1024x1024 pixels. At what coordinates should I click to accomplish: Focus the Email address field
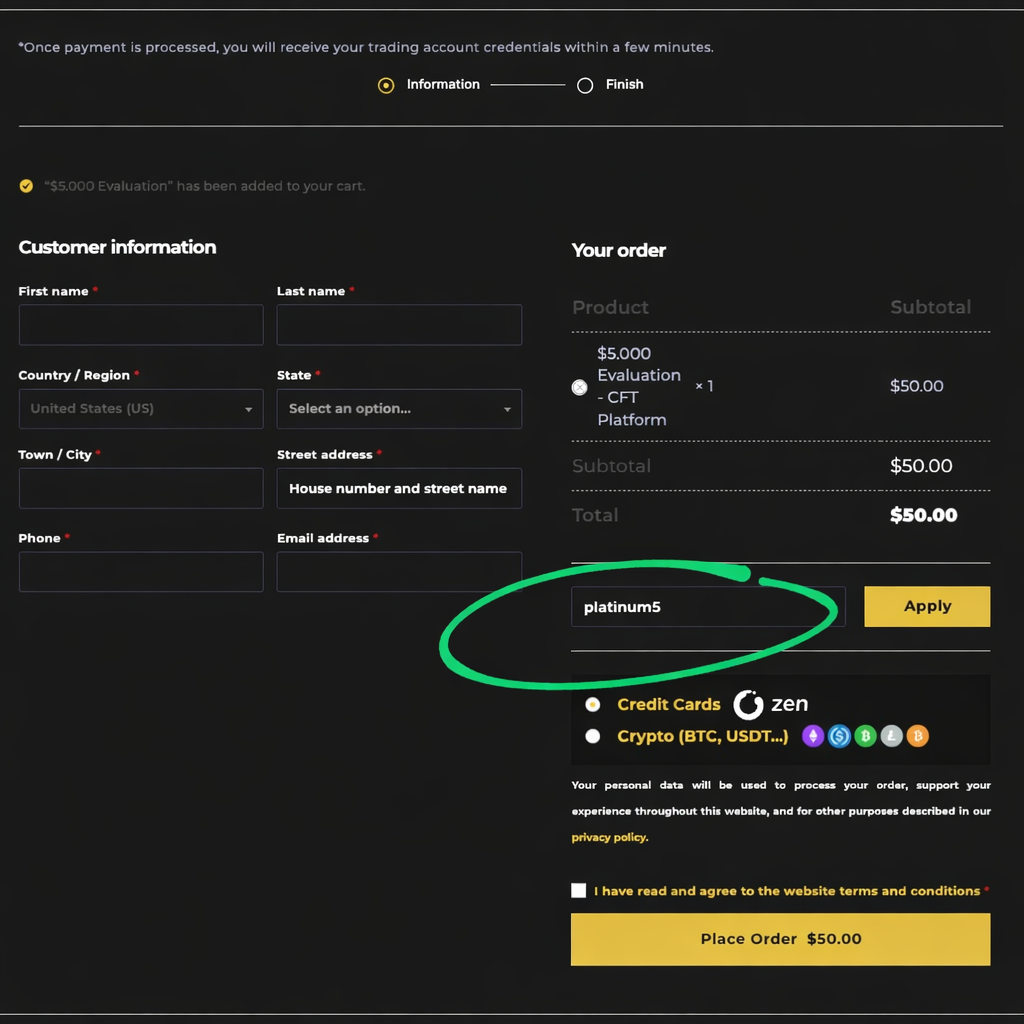click(x=399, y=572)
